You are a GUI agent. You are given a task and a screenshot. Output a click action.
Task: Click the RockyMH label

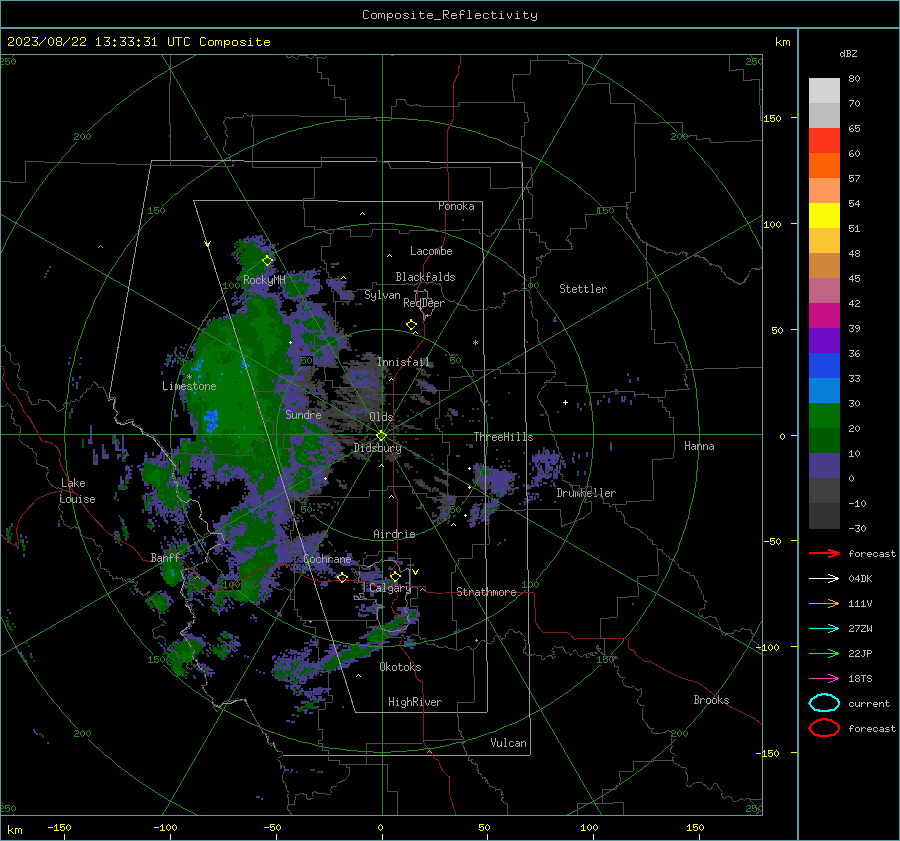click(x=264, y=280)
